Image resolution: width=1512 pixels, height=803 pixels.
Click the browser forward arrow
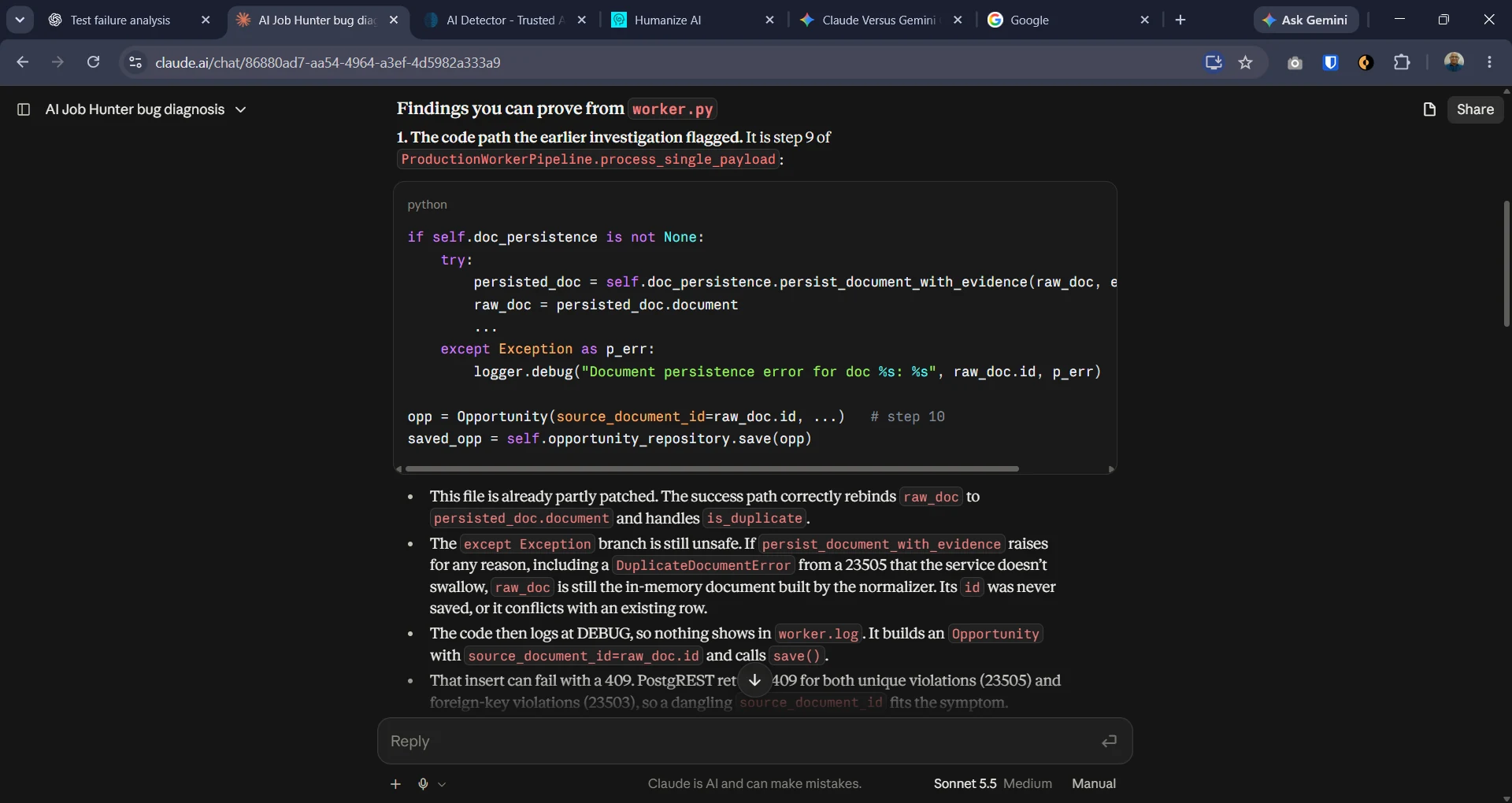[57, 62]
